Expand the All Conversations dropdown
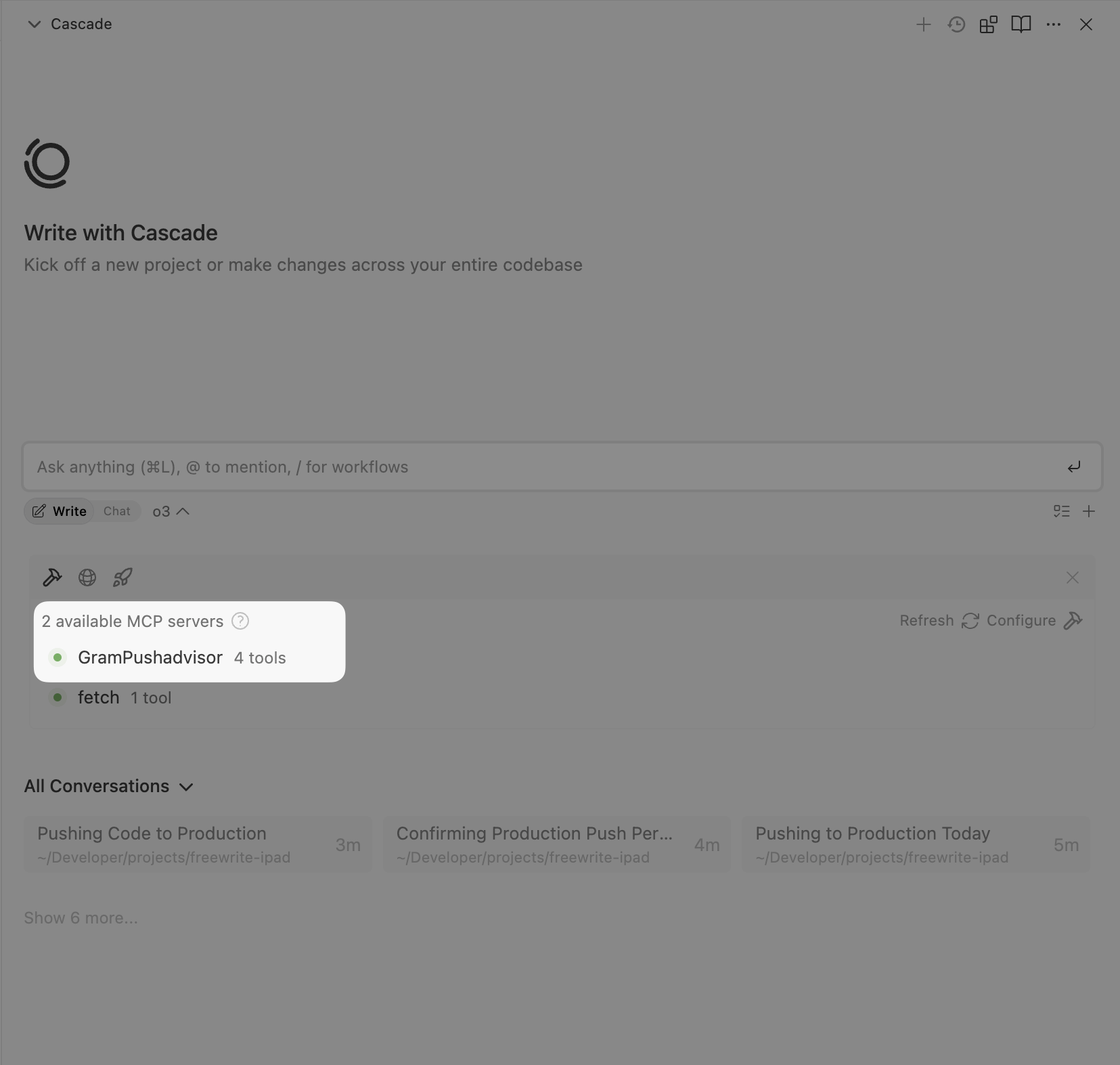This screenshot has height=1065, width=1120. [109, 786]
